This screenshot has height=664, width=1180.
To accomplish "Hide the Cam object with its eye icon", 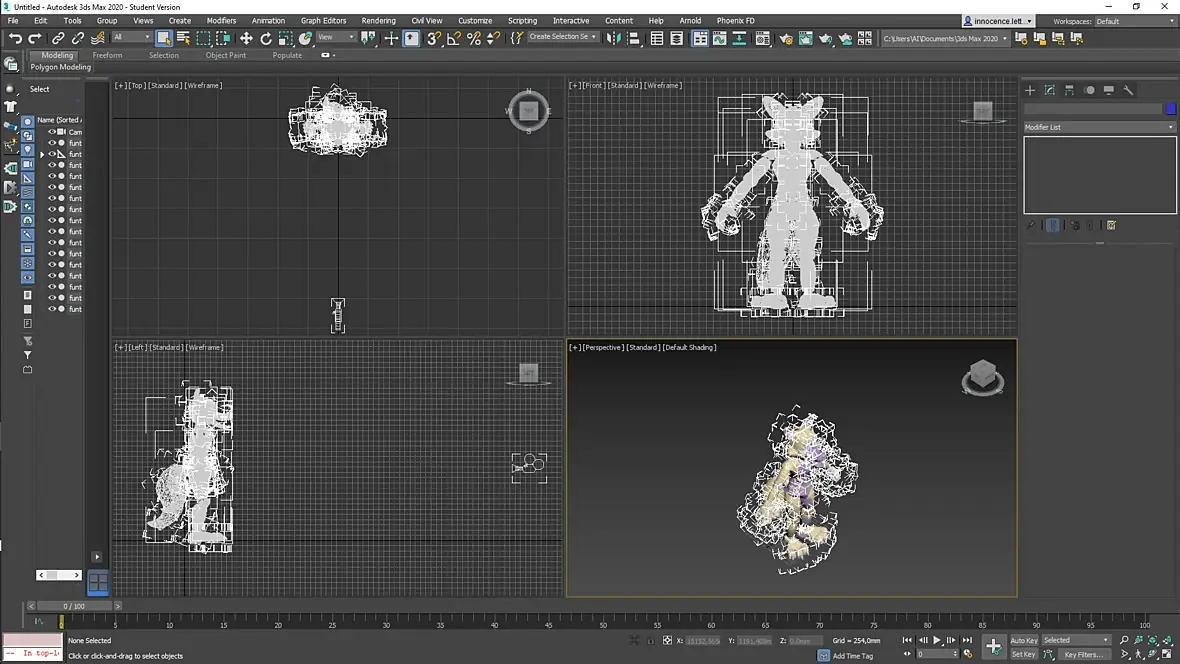I will [x=52, y=132].
